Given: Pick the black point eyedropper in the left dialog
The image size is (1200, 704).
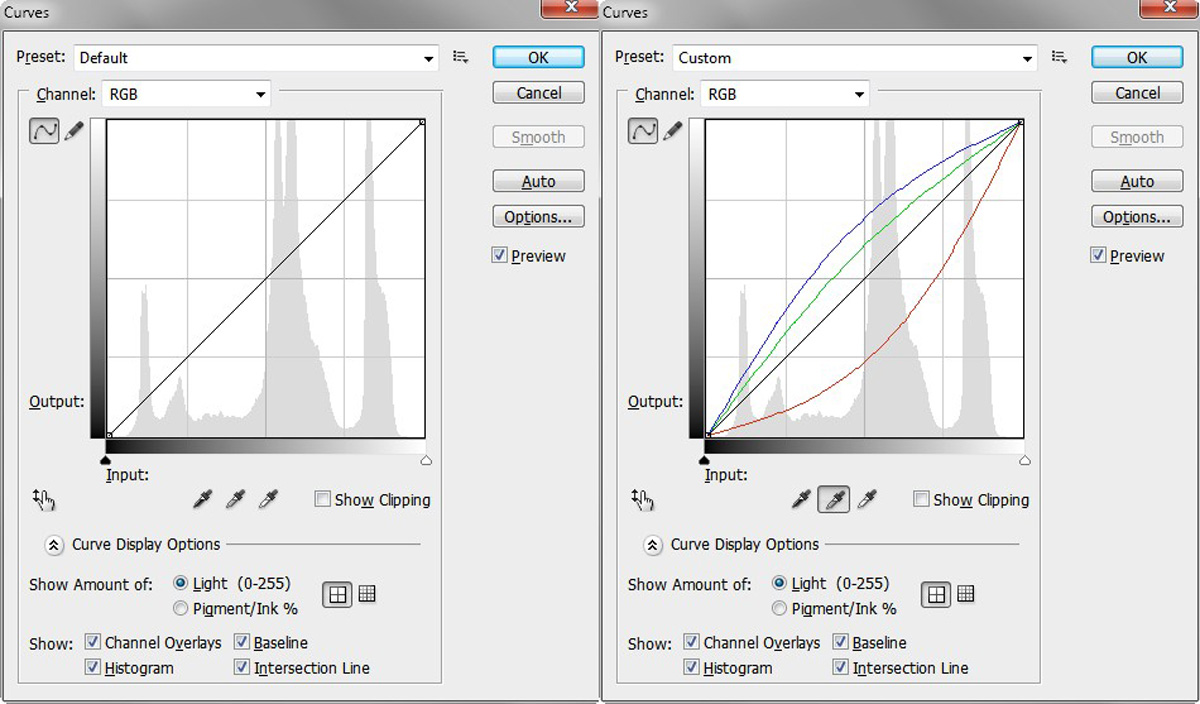Looking at the screenshot, I should [x=203, y=499].
